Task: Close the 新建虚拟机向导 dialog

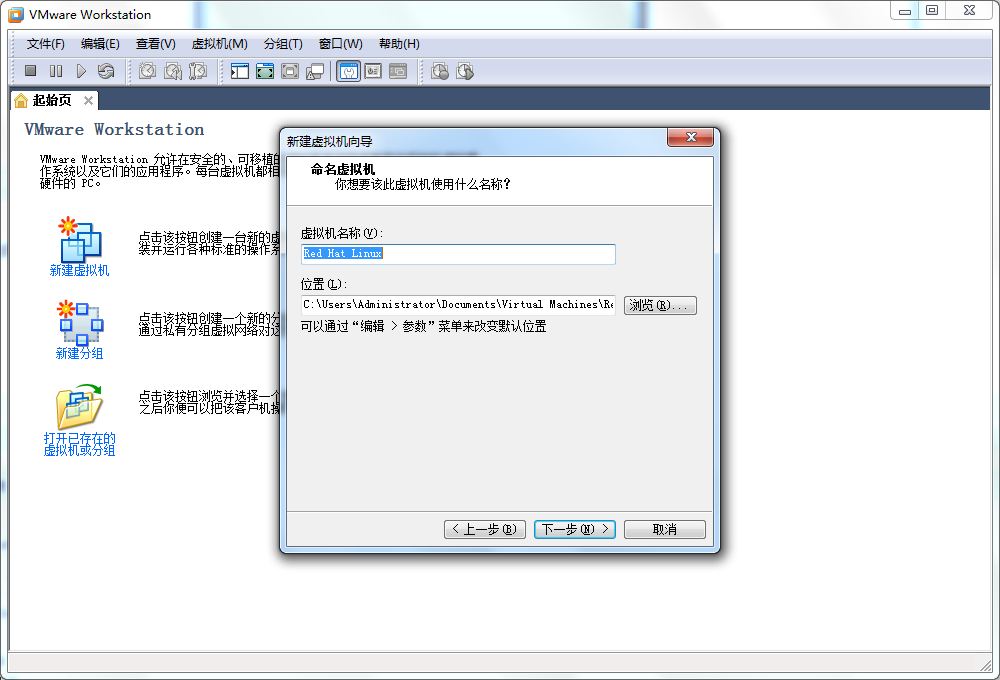Action: click(x=691, y=137)
